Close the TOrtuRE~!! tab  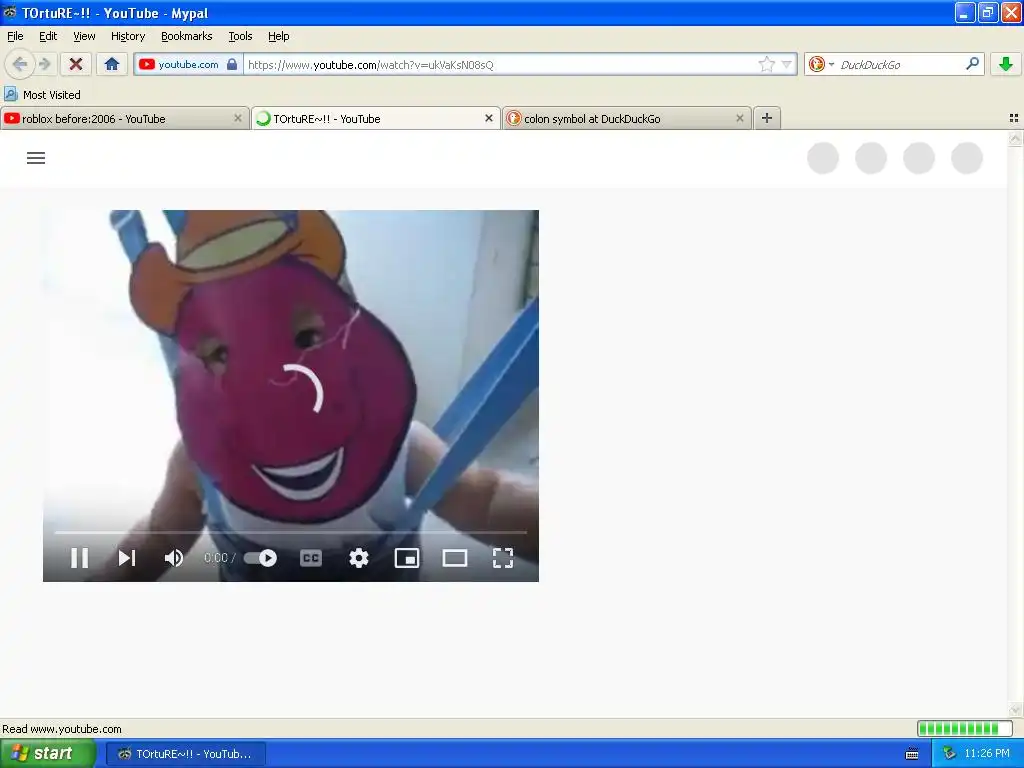(488, 118)
